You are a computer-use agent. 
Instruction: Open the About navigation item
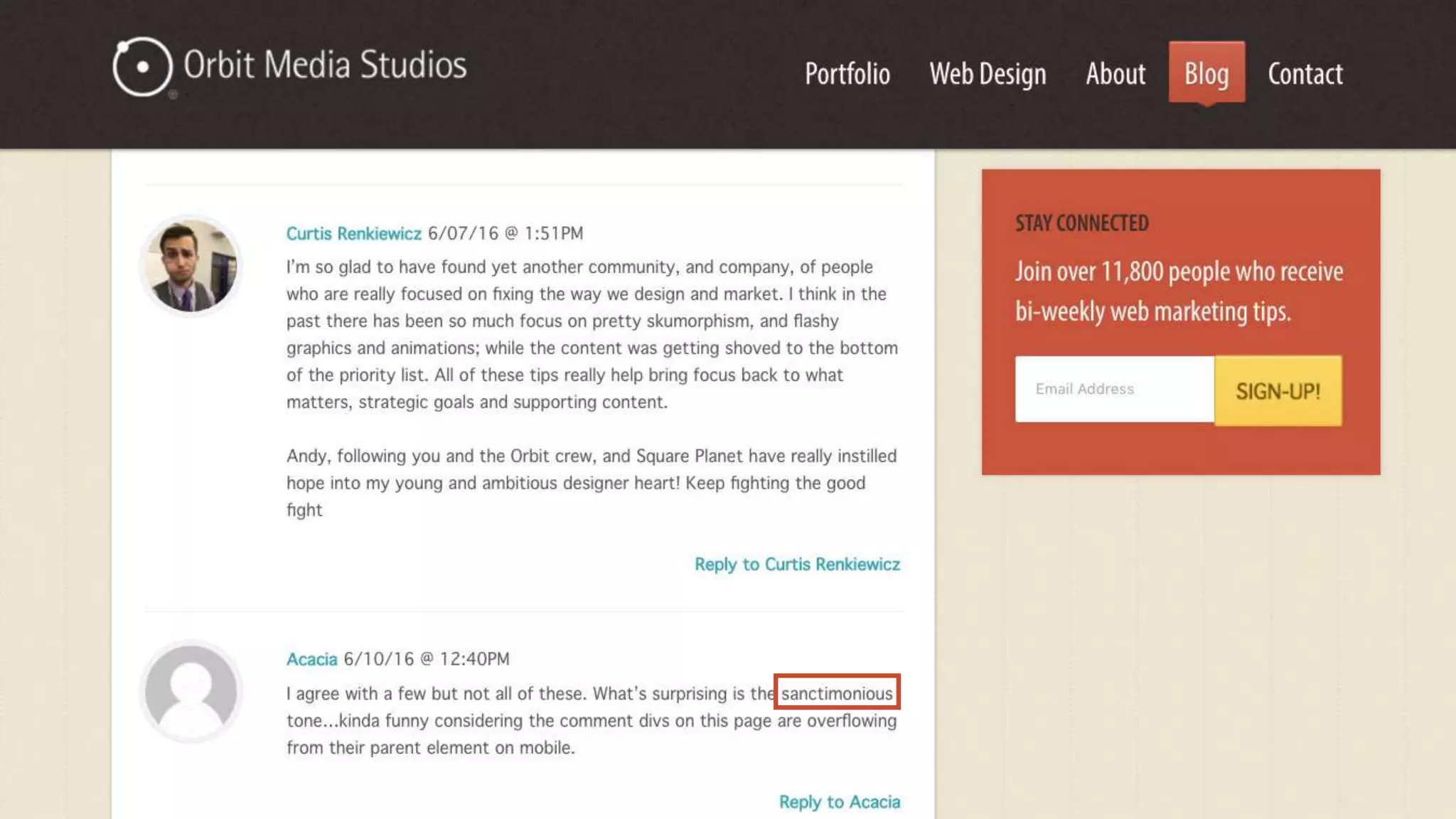click(x=1115, y=74)
